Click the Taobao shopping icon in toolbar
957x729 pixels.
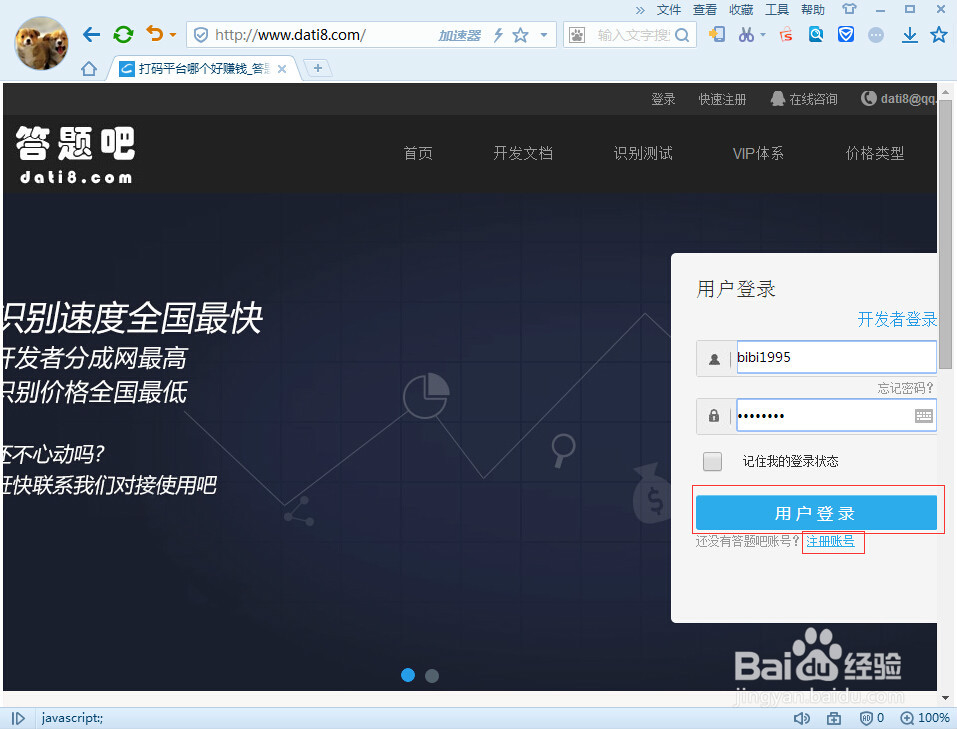785,34
